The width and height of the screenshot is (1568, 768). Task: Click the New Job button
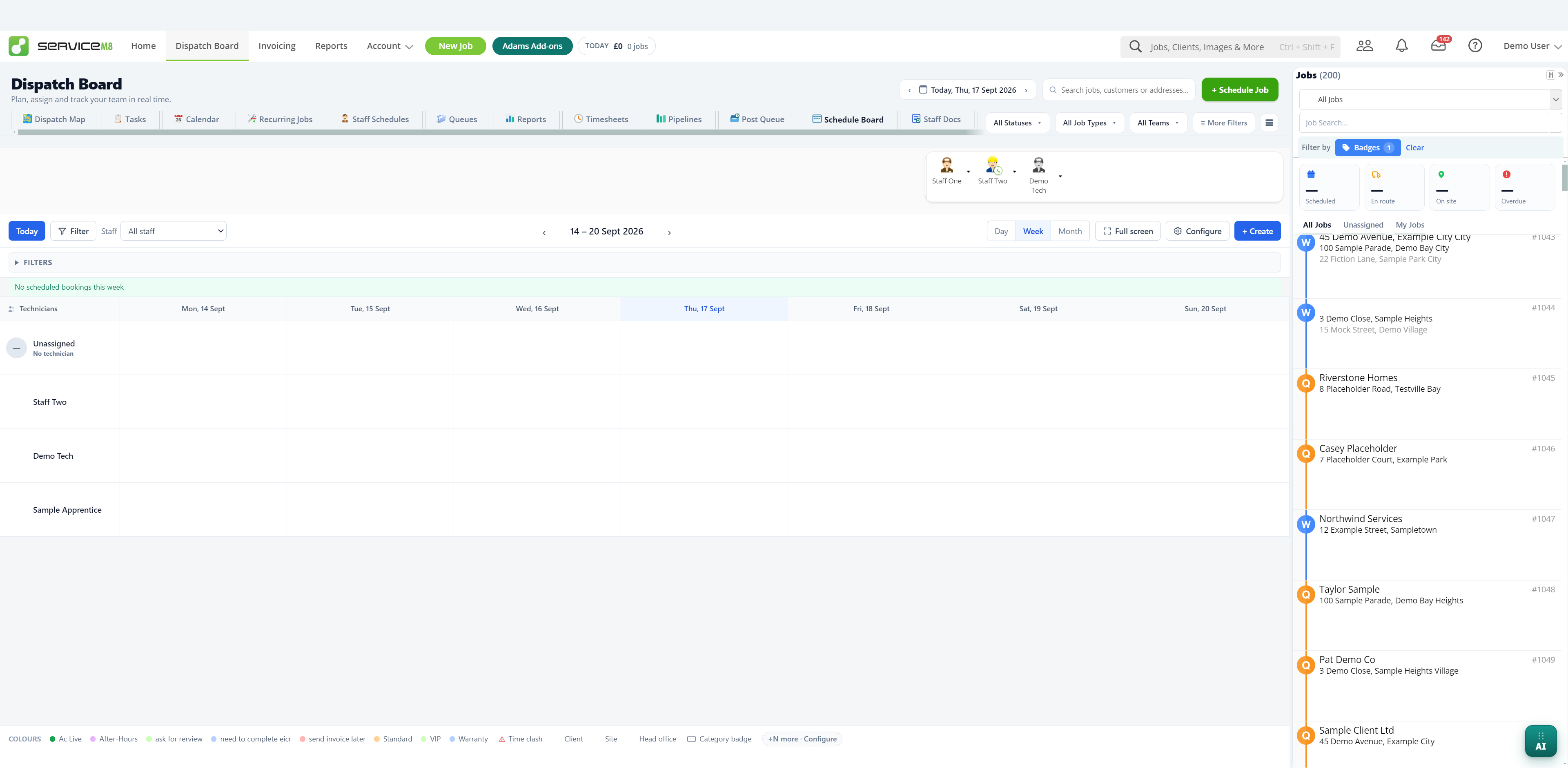click(x=455, y=46)
